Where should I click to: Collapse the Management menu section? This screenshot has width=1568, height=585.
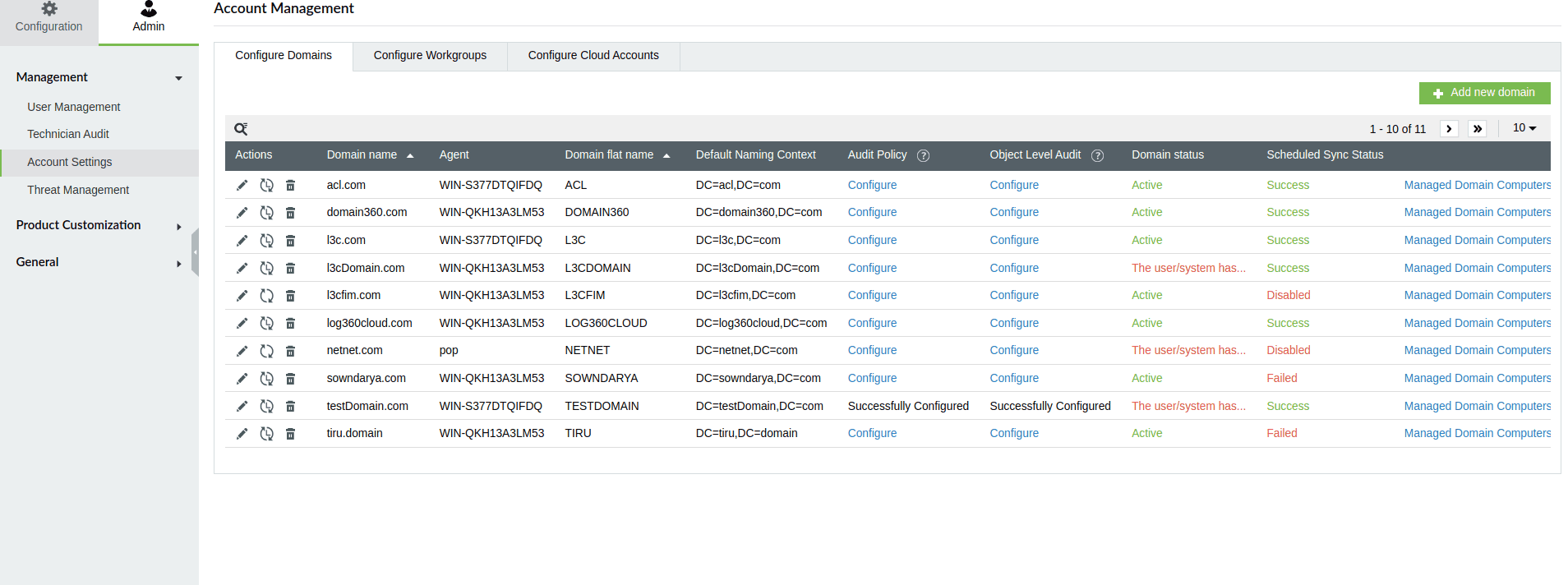pos(178,78)
